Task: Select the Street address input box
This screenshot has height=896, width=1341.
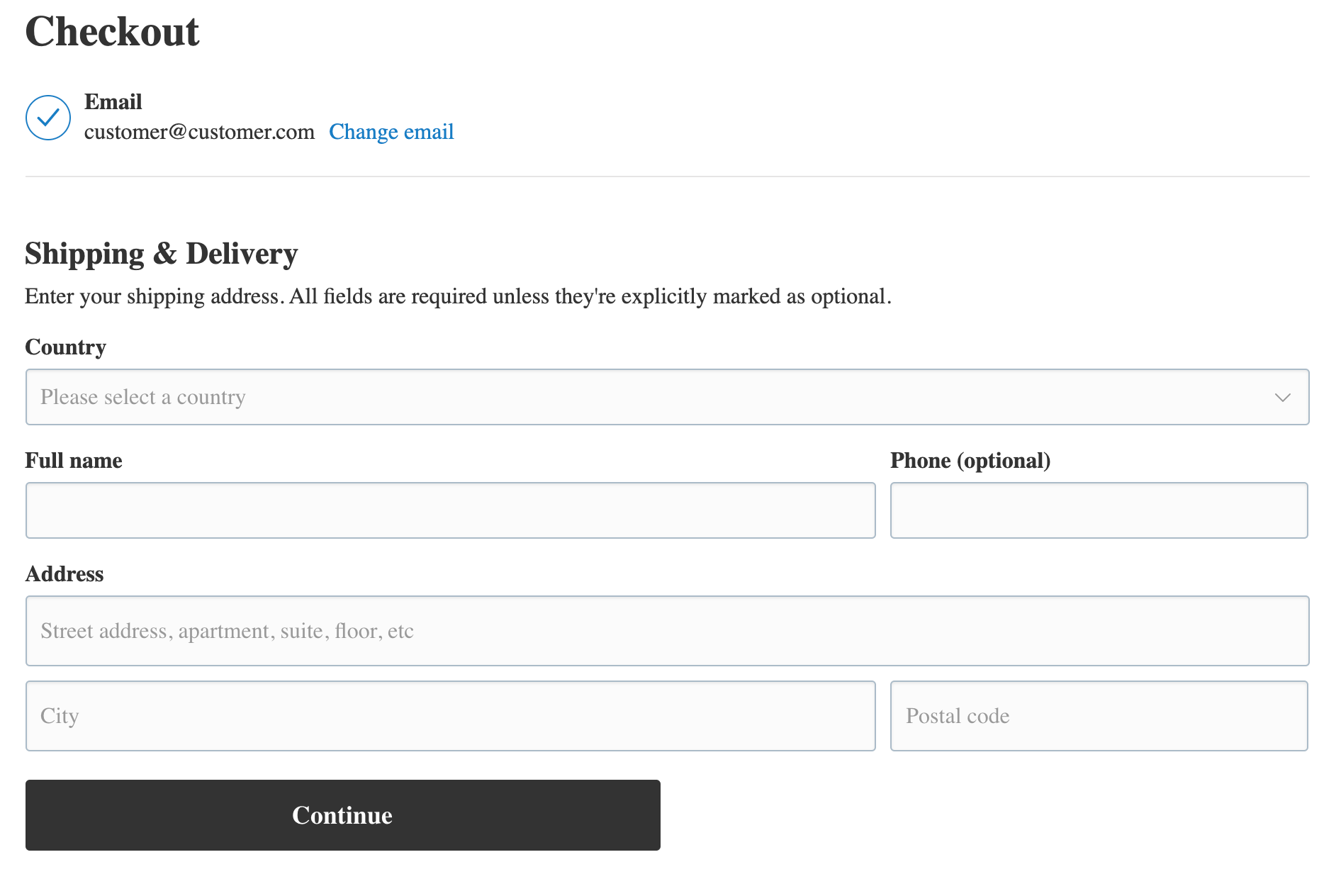Action: [x=666, y=631]
